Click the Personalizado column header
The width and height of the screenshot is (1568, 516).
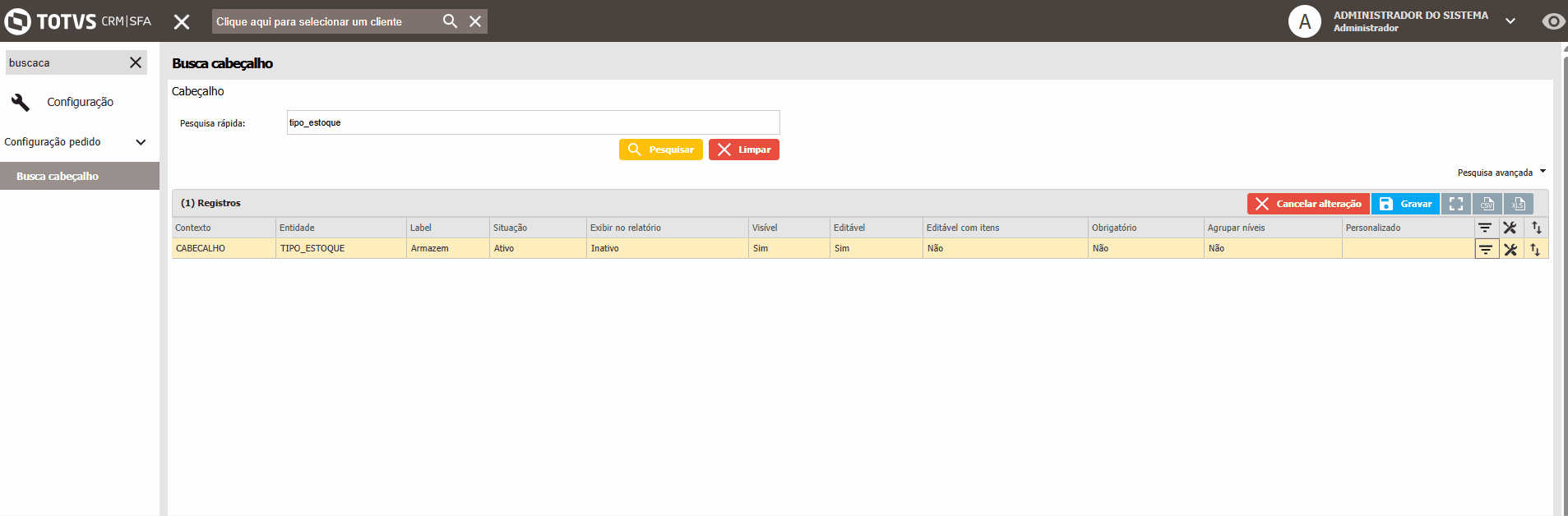click(1408, 228)
